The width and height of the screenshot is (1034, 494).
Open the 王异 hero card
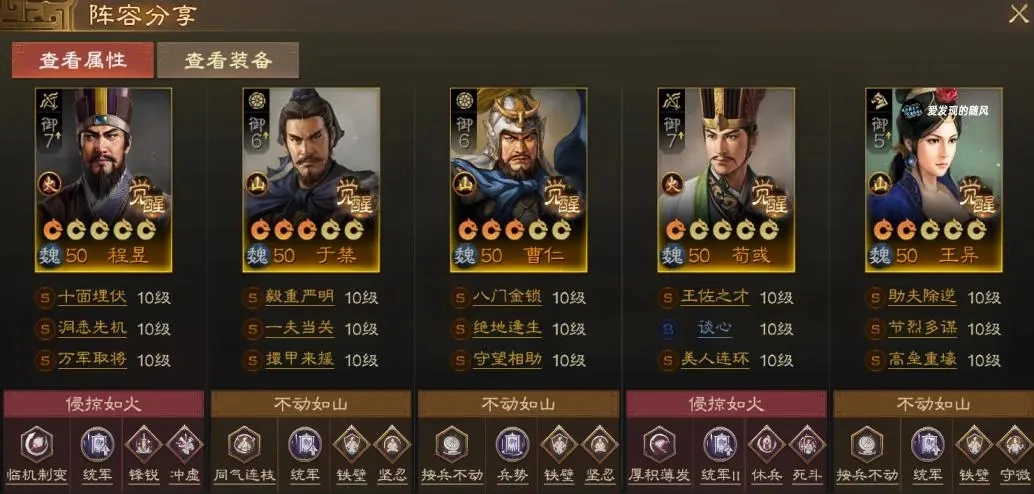pos(934,179)
